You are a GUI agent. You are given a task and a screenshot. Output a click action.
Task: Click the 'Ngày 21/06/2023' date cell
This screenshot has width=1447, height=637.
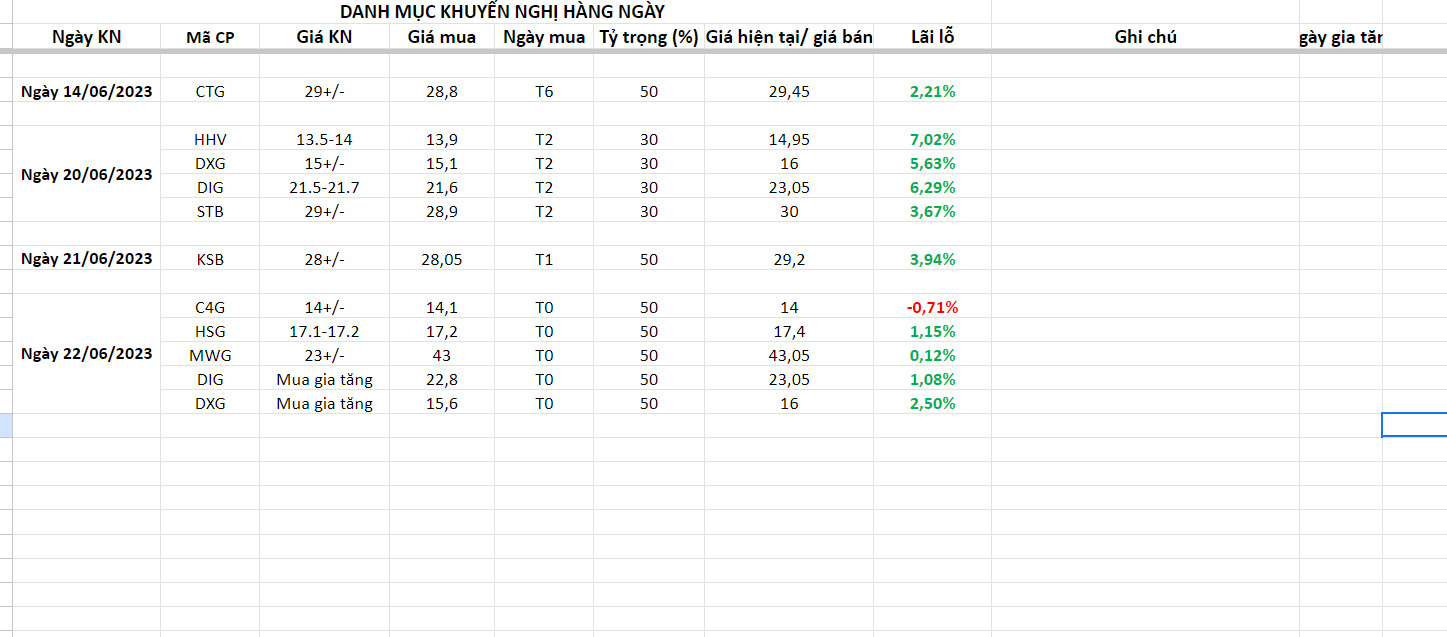pos(86,259)
